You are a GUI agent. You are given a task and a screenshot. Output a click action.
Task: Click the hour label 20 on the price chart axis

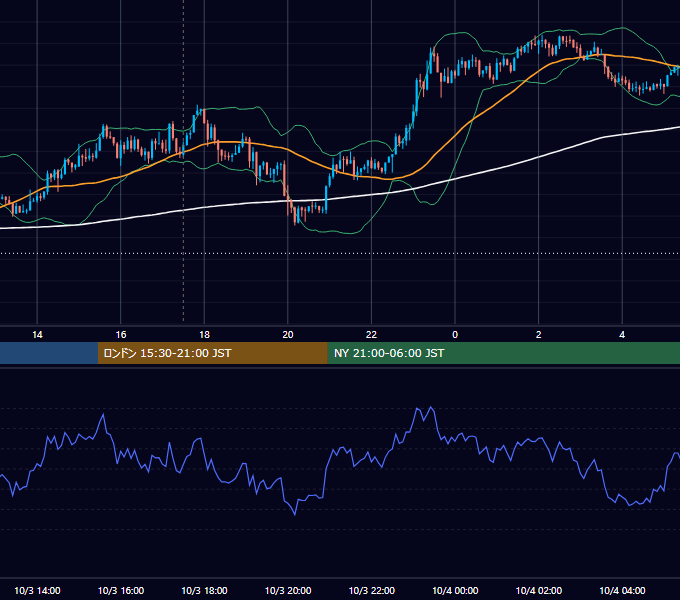pyautogui.click(x=288, y=335)
